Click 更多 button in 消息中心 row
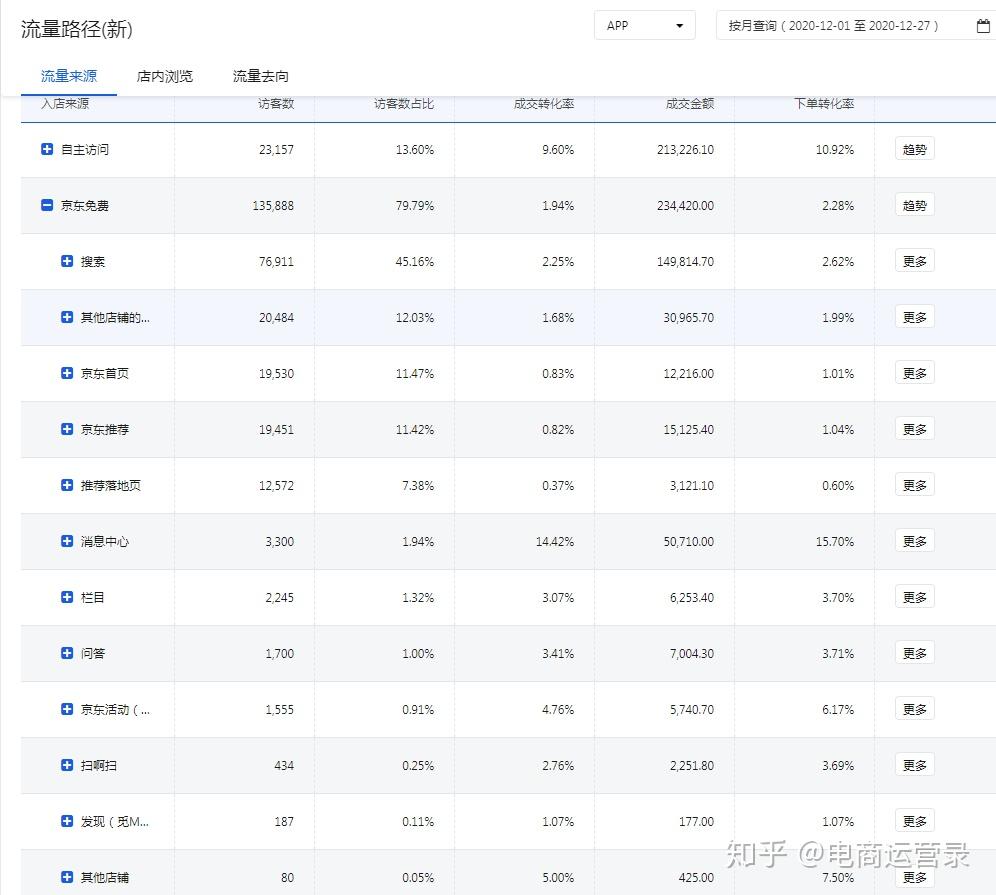The height and width of the screenshot is (895, 996). tap(915, 541)
